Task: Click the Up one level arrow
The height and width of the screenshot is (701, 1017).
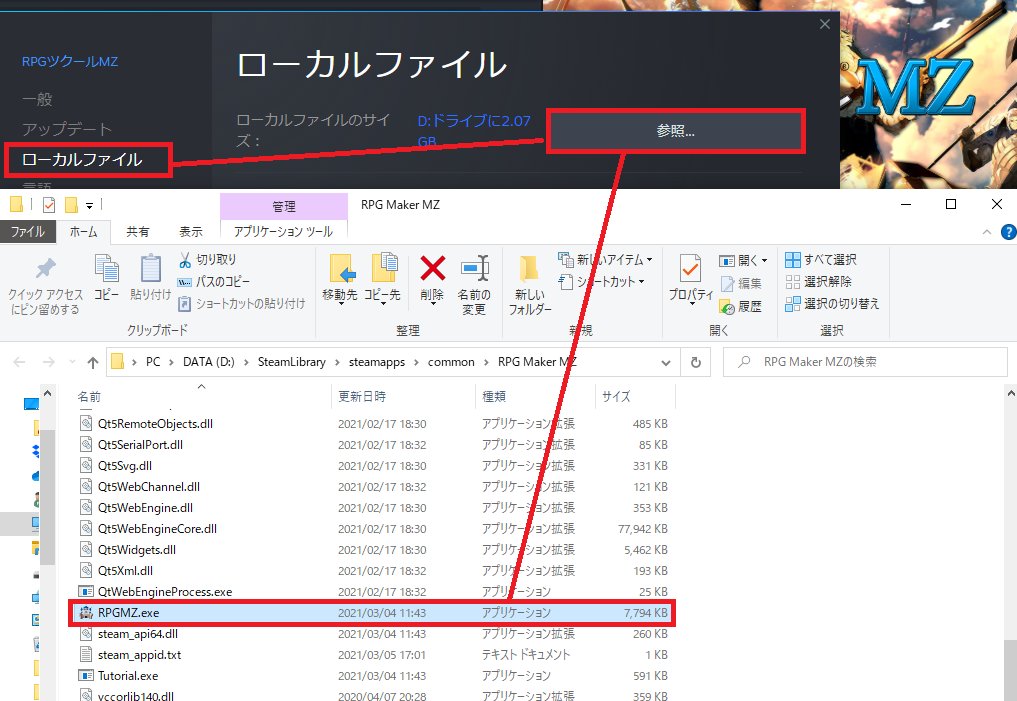Action: click(x=93, y=362)
